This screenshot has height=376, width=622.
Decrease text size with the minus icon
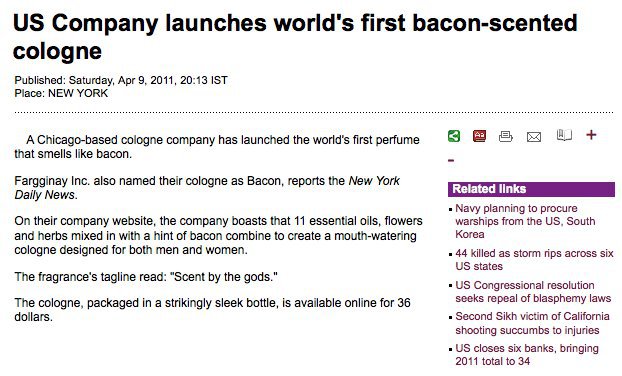pos(451,161)
